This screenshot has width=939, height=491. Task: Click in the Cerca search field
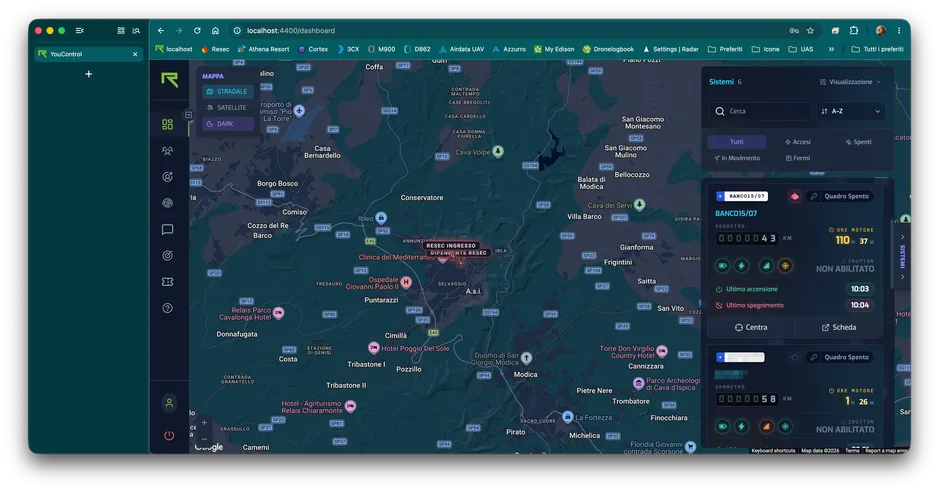point(762,111)
